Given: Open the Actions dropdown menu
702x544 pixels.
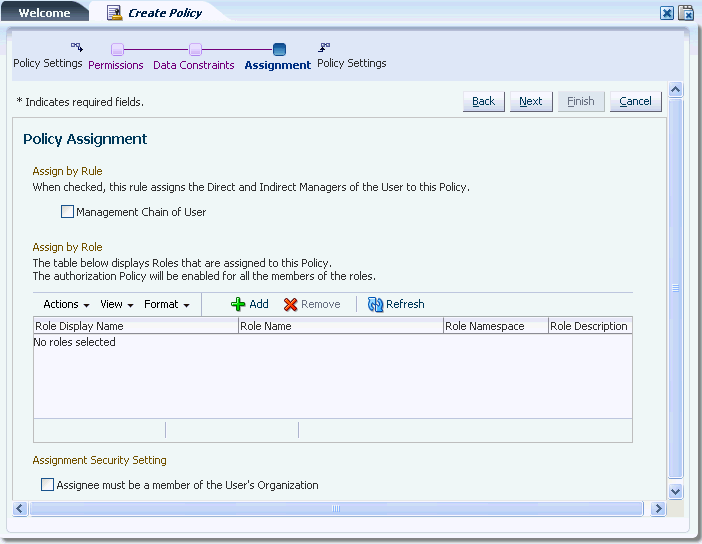Looking at the screenshot, I should point(66,304).
